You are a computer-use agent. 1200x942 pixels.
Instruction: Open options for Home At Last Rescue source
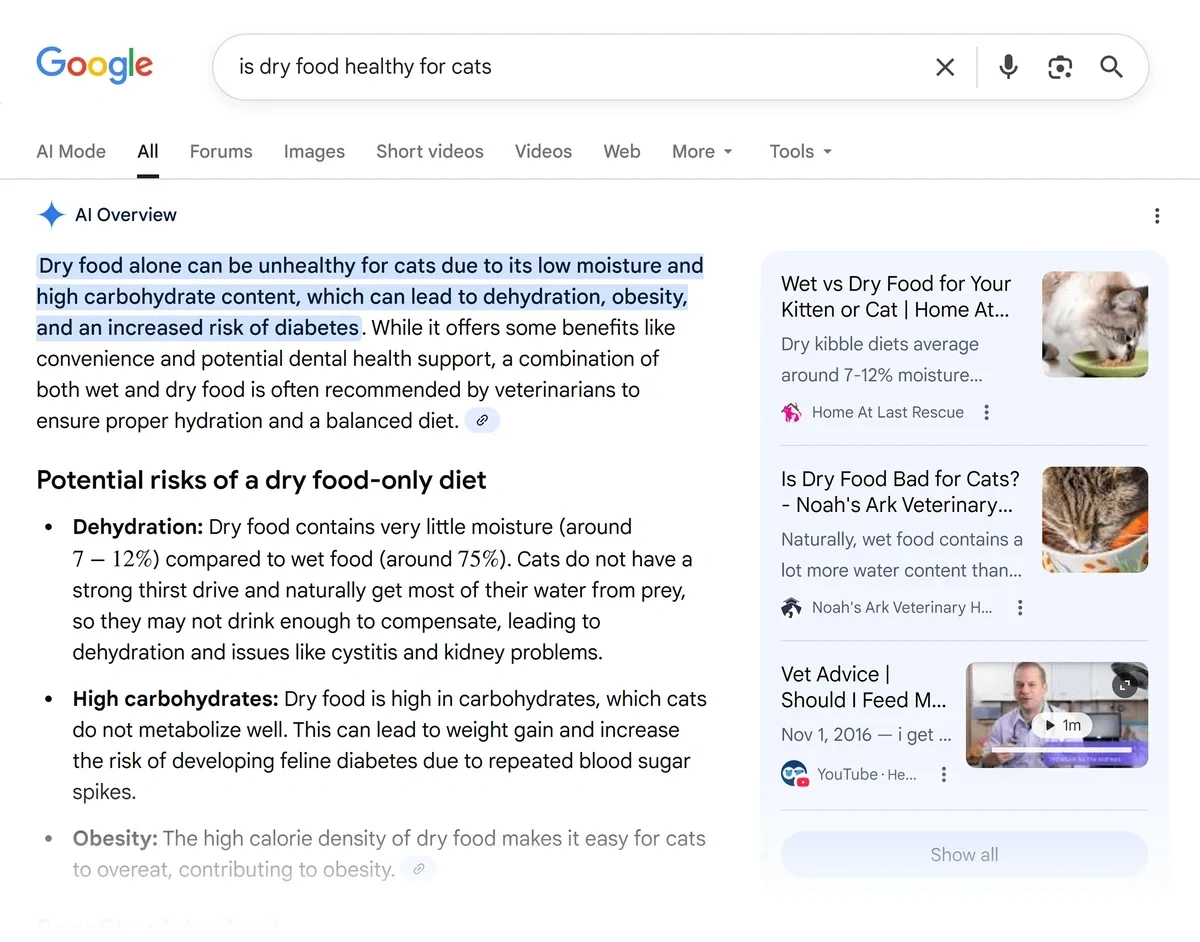coord(987,412)
